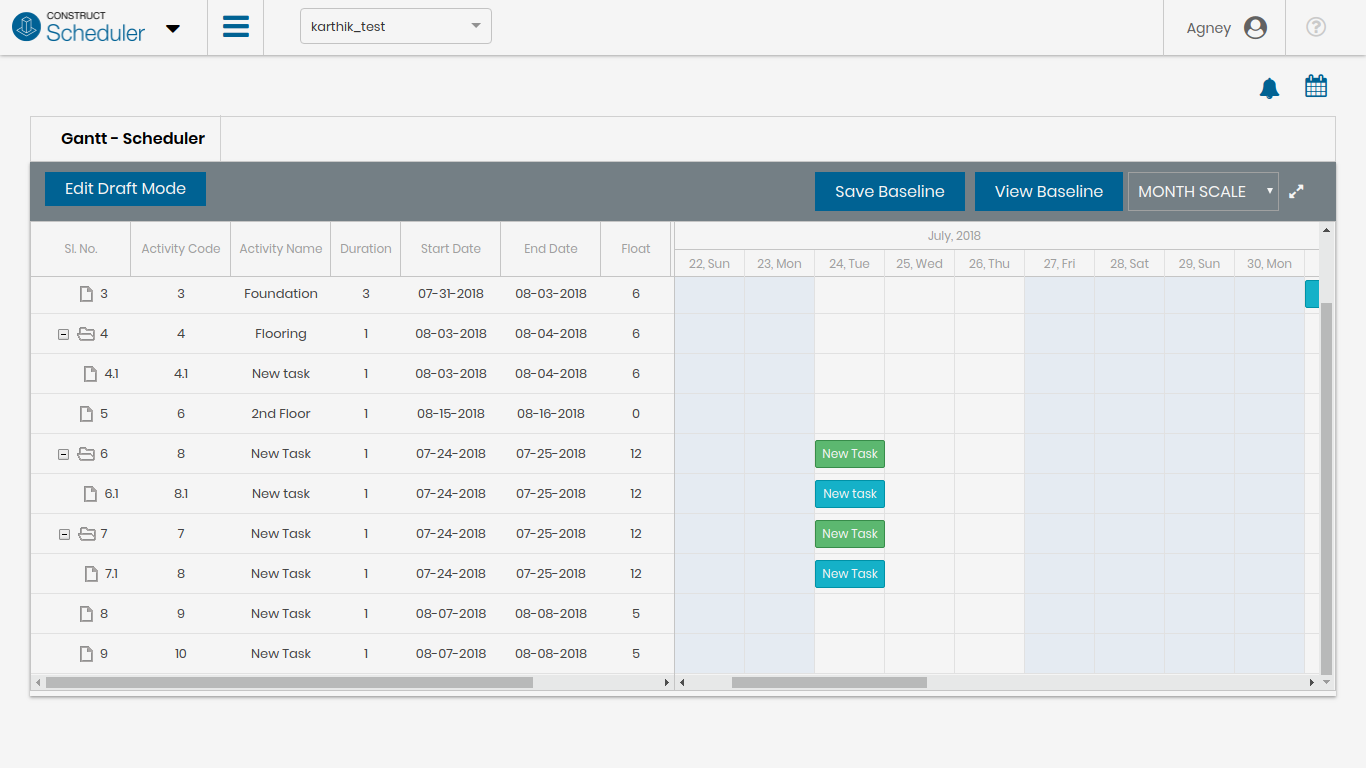1366x768 pixels.
Task: Click Save Baseline
Action: (890, 192)
